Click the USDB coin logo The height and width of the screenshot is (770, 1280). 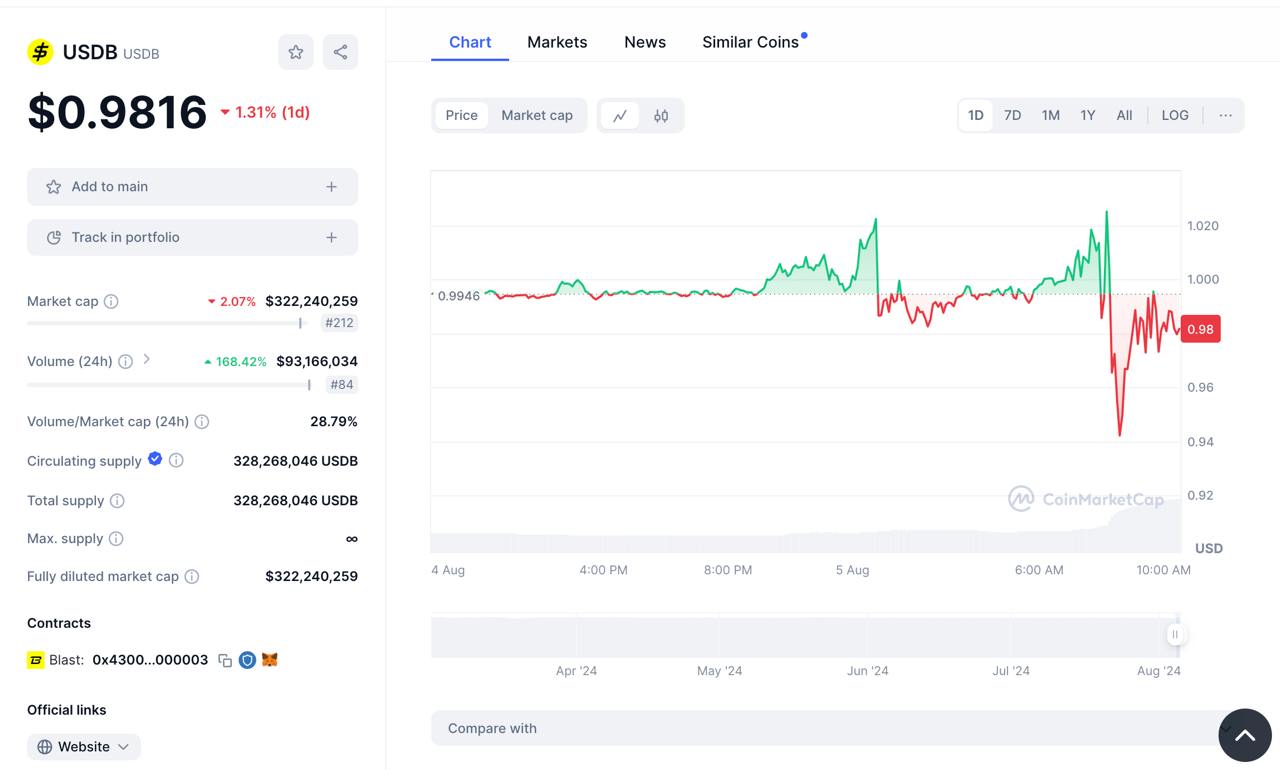point(40,52)
